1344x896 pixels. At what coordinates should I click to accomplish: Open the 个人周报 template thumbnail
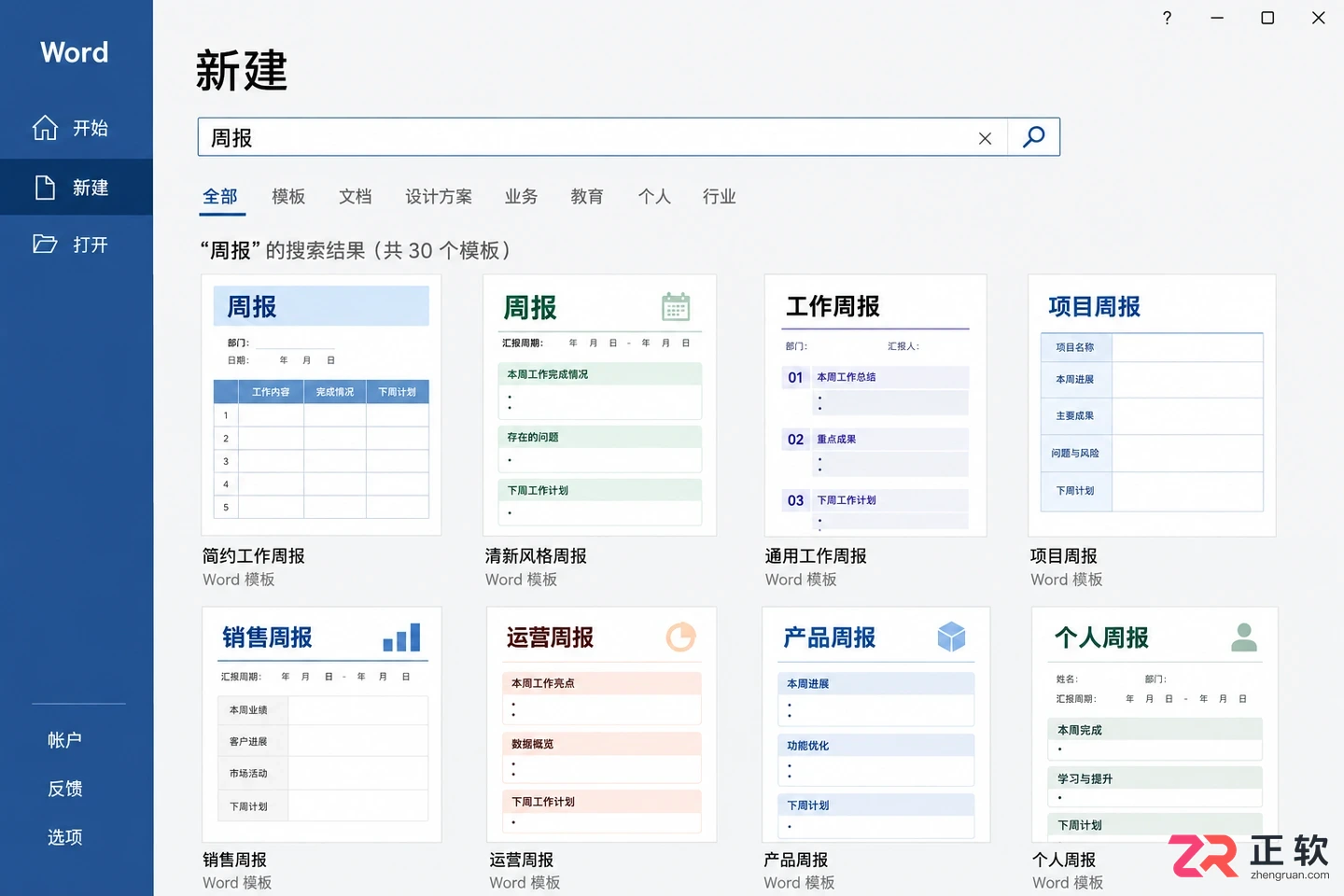(1155, 724)
